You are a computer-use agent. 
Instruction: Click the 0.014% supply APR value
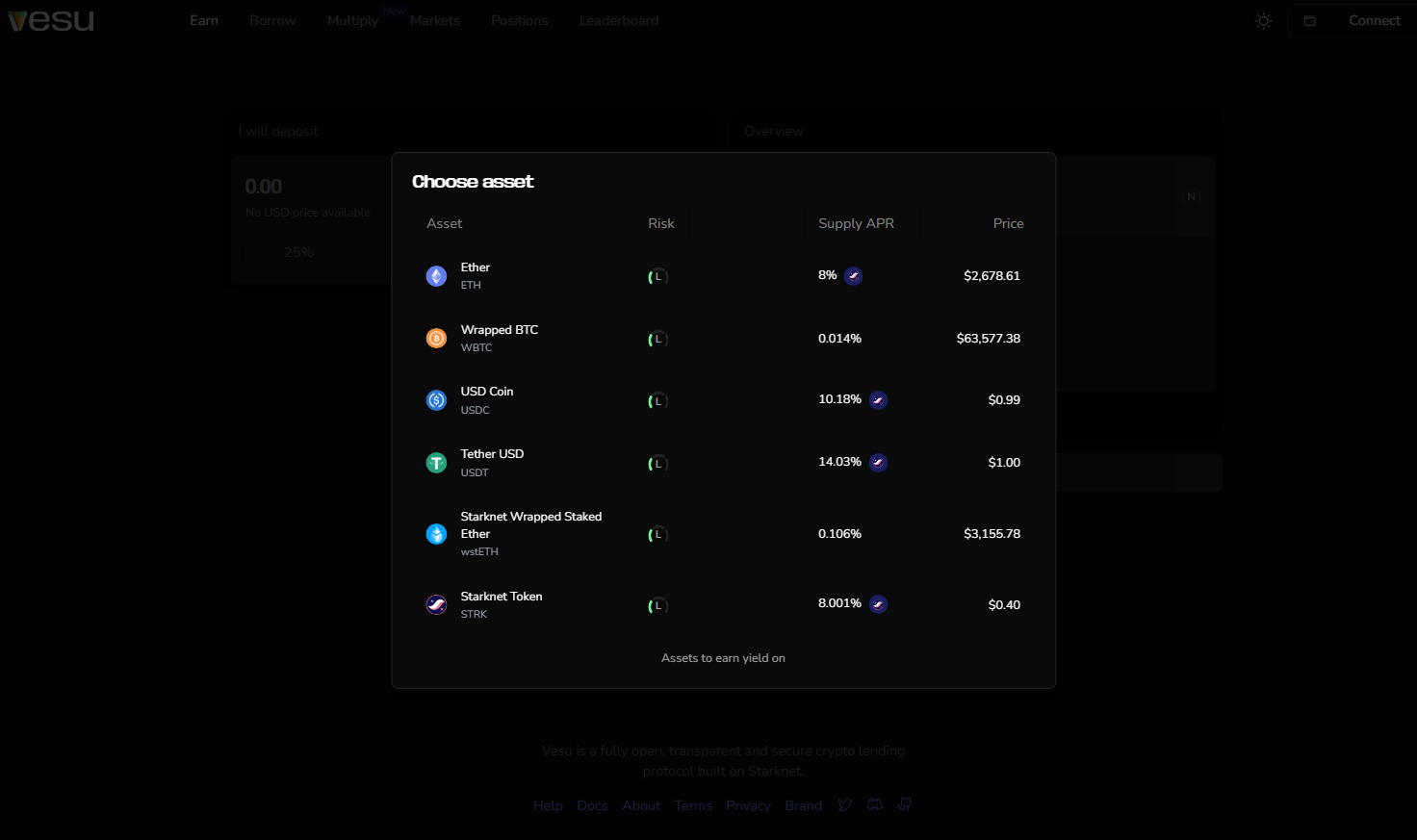tap(839, 339)
